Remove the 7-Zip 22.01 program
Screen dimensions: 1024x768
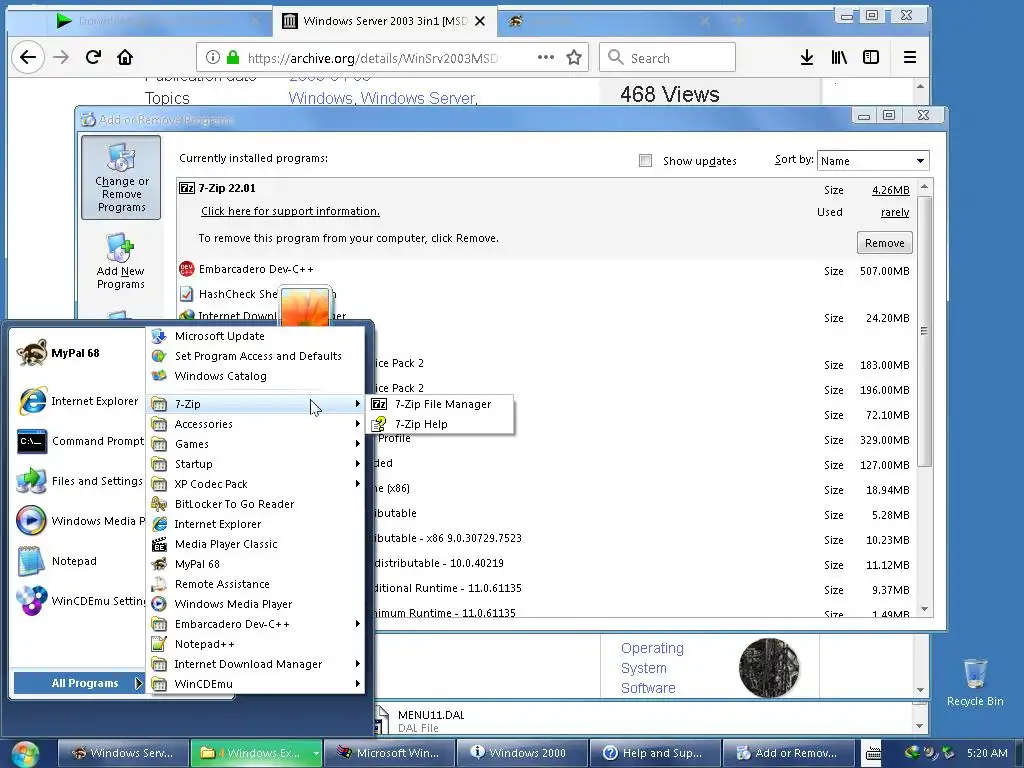tap(884, 243)
